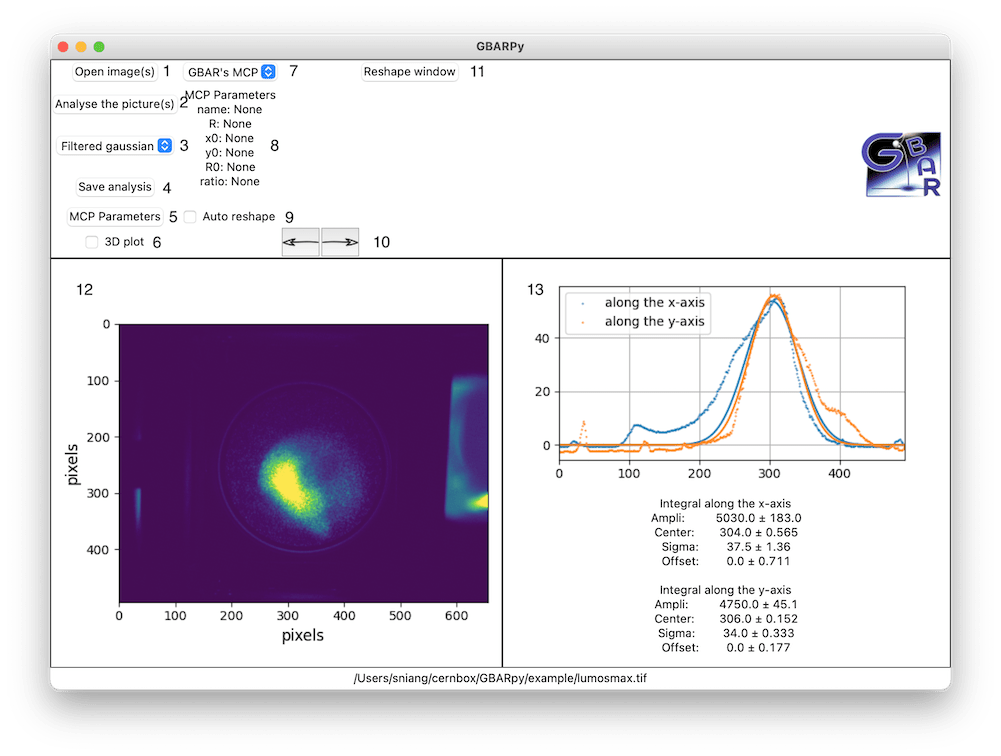Viewport: 1001px width, 756px height.
Task: Go to previous image with left arrow
Action: pyautogui.click(x=301, y=242)
